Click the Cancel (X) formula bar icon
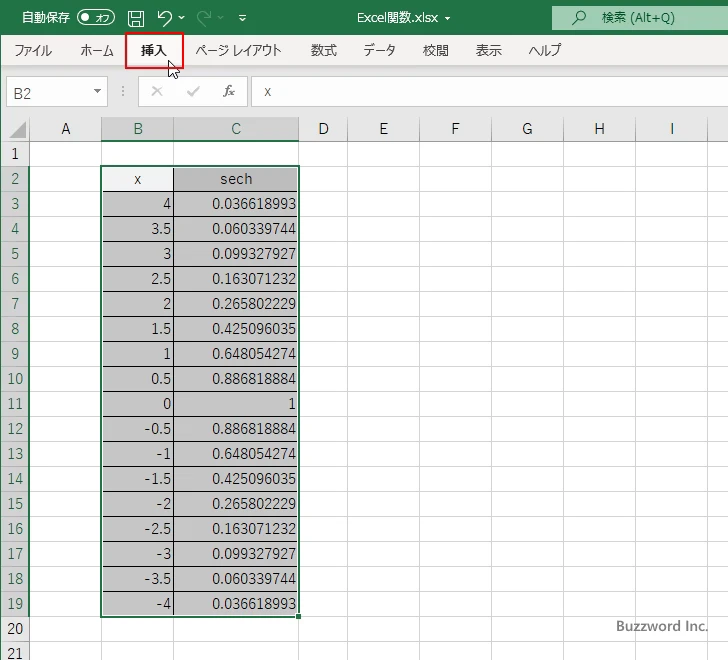Image resolution: width=728 pixels, height=660 pixels. 157,91
